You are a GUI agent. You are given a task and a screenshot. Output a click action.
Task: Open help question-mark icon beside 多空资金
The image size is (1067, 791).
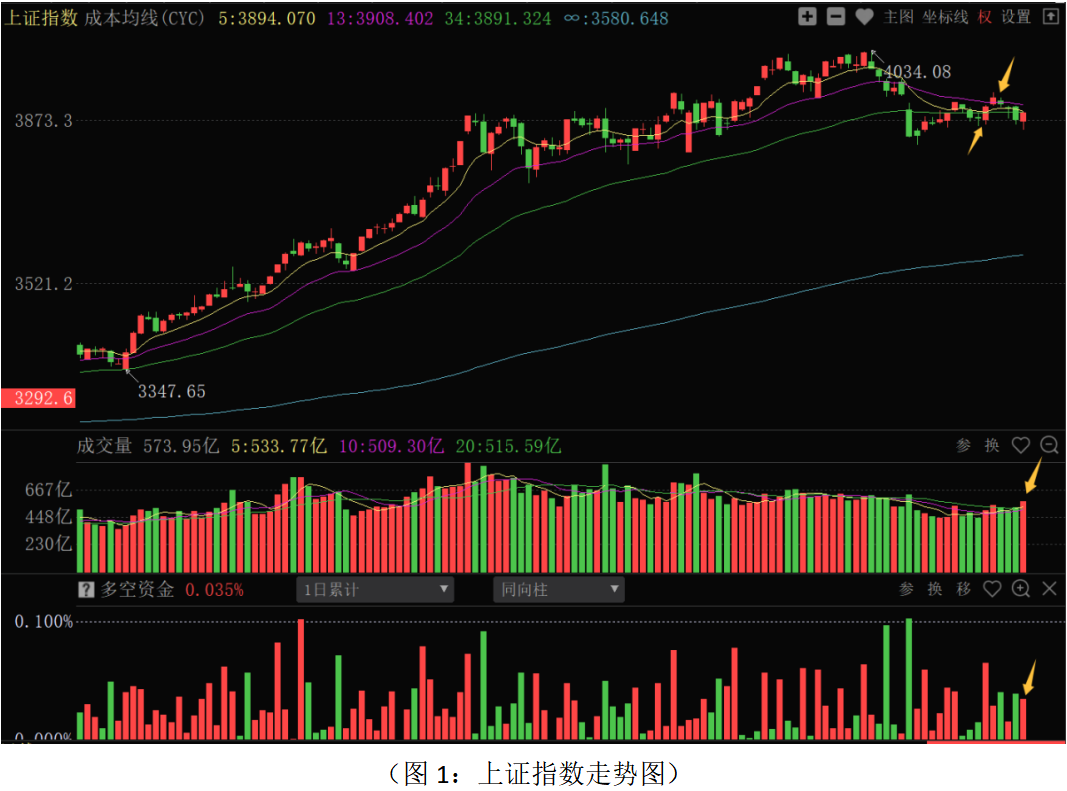[86, 590]
